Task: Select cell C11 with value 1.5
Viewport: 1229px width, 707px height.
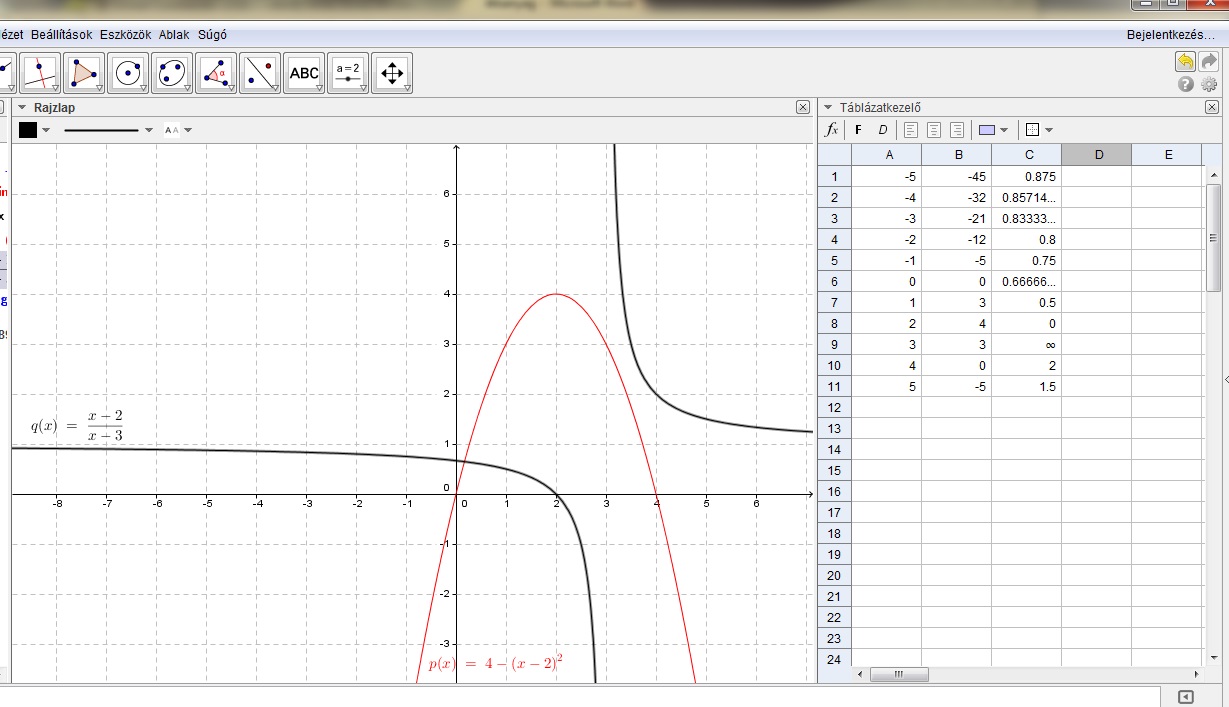Action: (1027, 386)
